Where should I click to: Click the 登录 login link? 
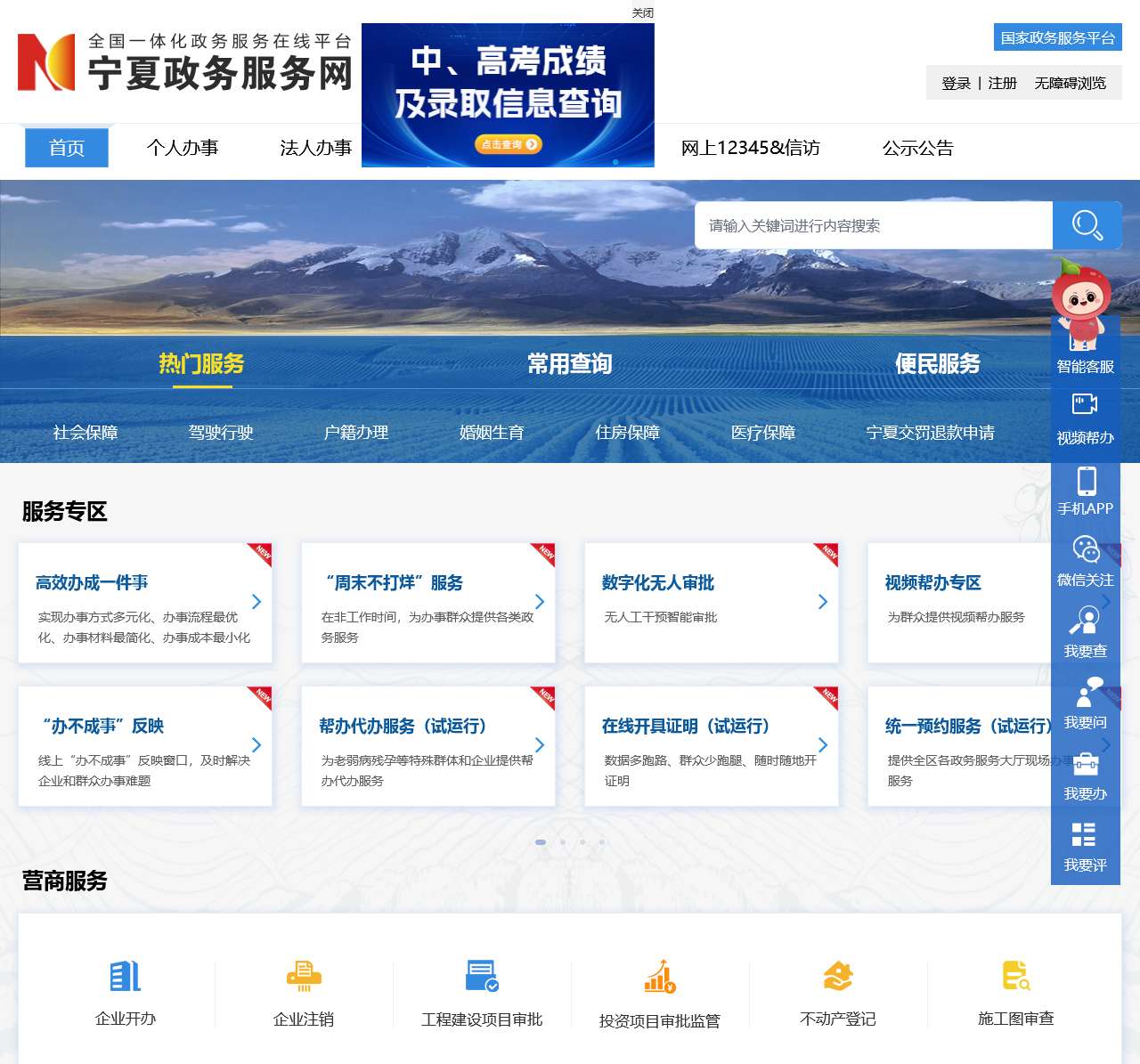pyautogui.click(x=953, y=82)
